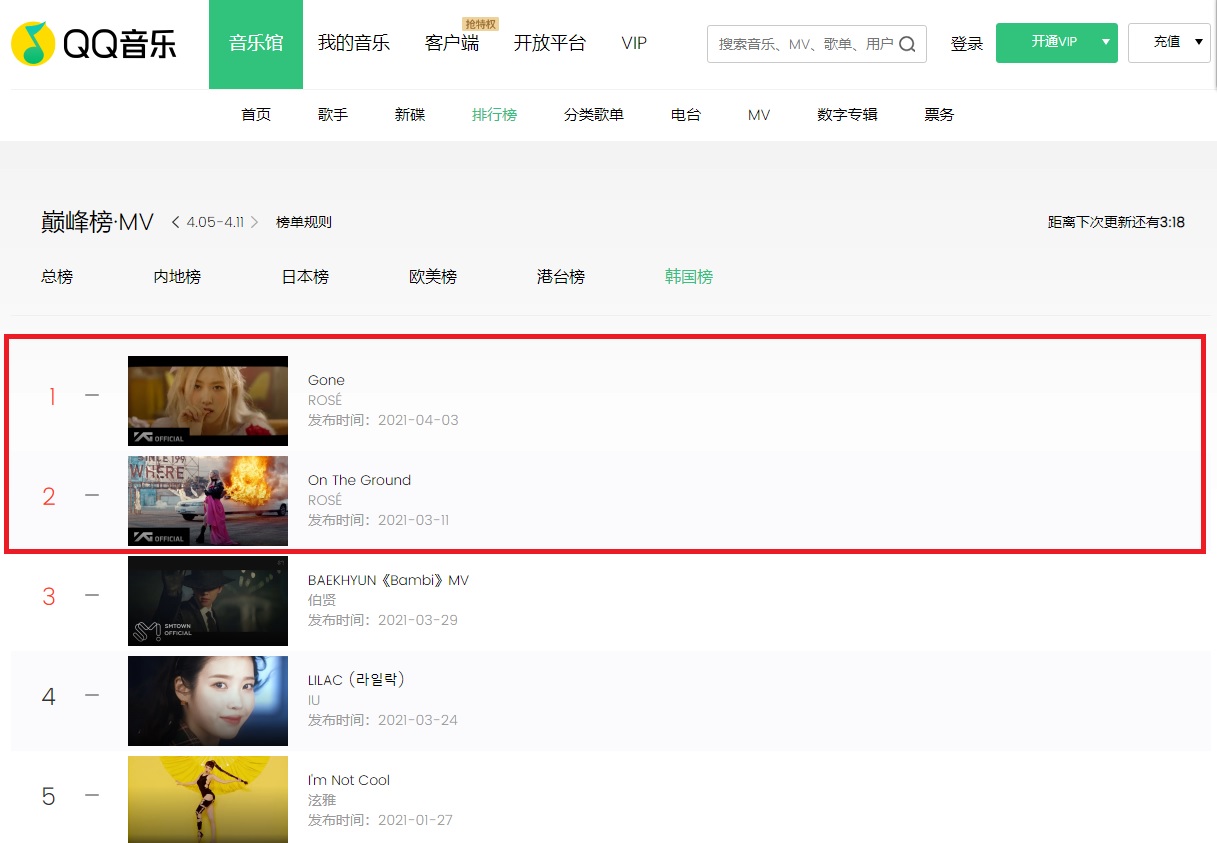Go to 电台 in sub navigation

click(686, 115)
